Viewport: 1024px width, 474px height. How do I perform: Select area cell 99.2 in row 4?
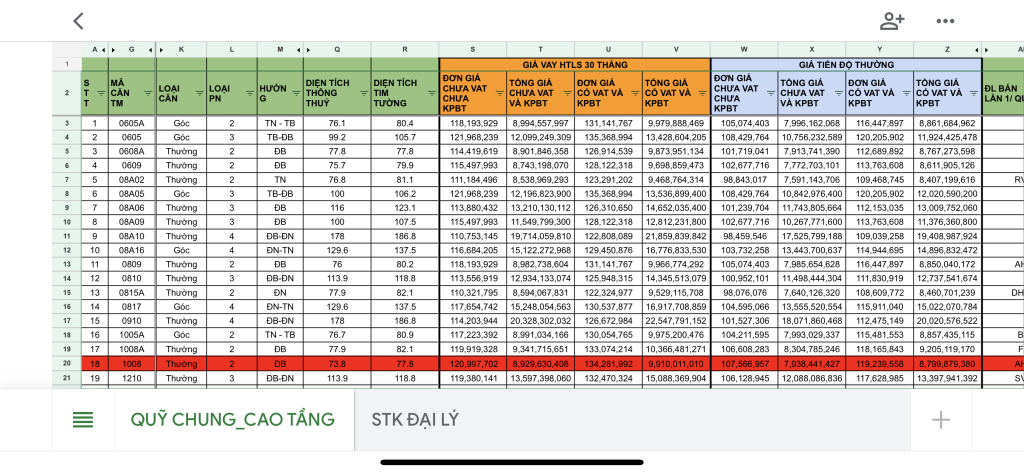tap(337, 137)
